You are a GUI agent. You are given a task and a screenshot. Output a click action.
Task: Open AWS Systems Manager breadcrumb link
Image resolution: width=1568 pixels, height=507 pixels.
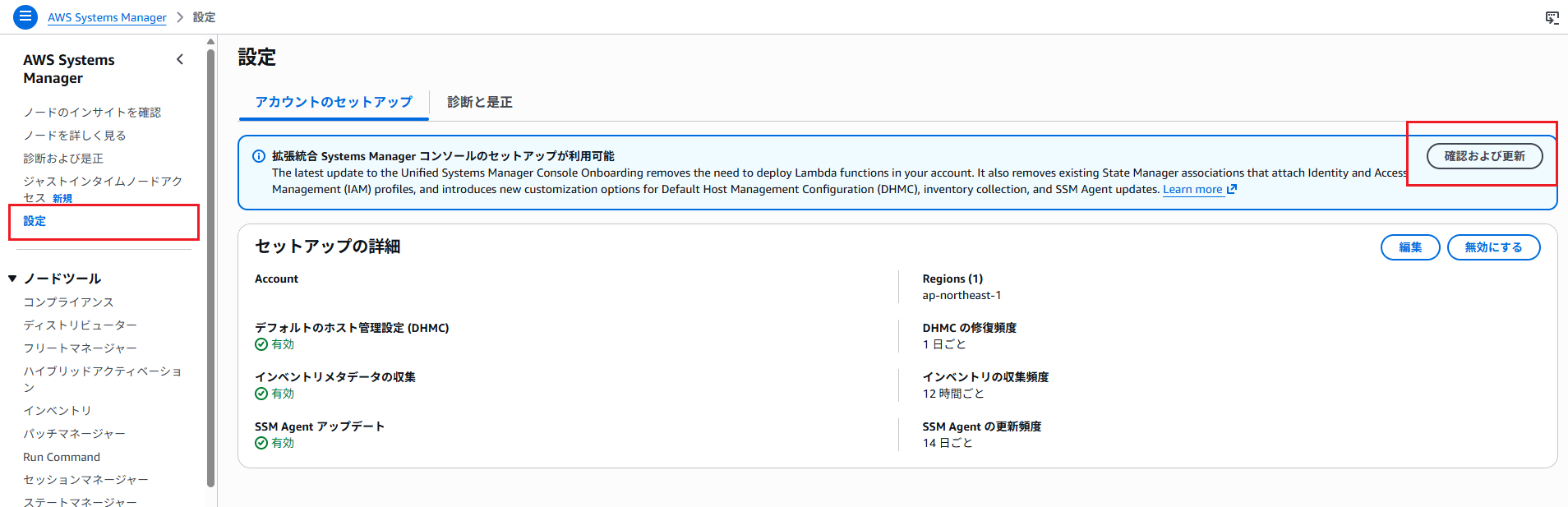pyautogui.click(x=107, y=17)
